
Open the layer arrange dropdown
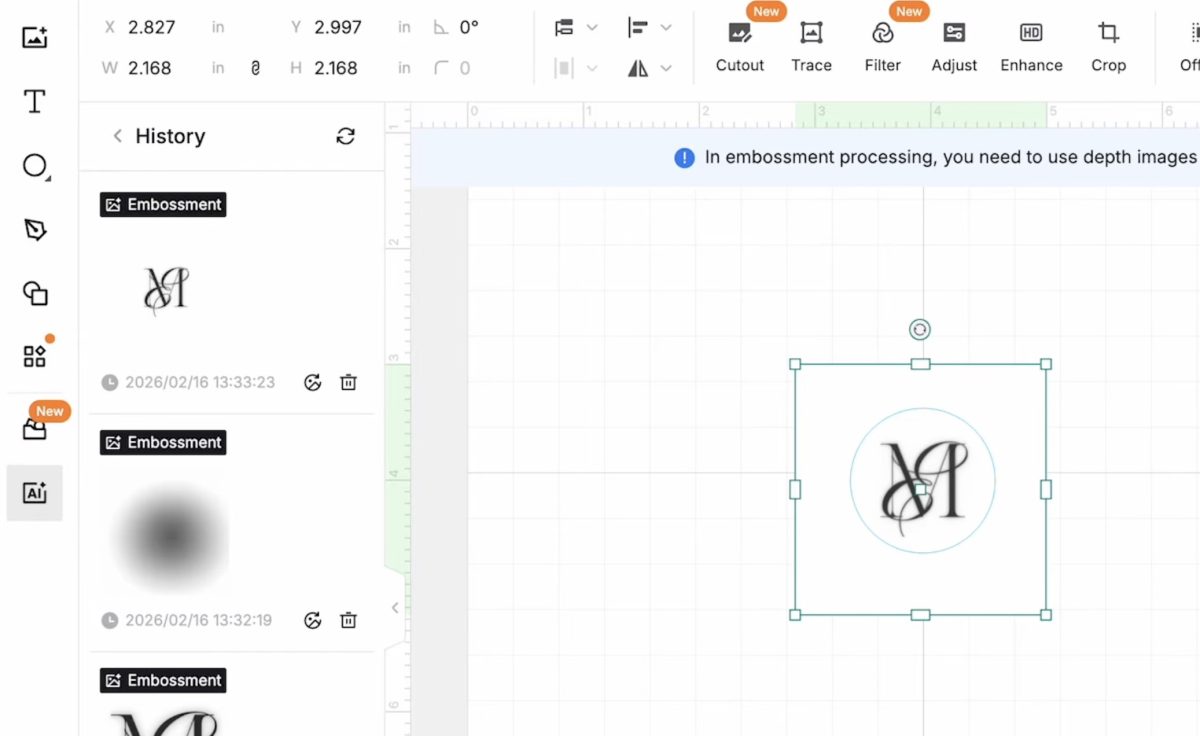[x=576, y=28]
